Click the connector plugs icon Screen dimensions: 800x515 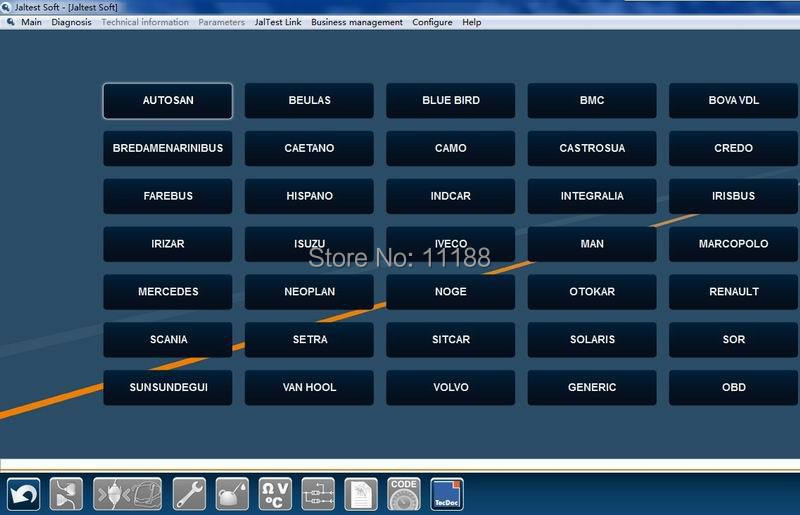66,494
